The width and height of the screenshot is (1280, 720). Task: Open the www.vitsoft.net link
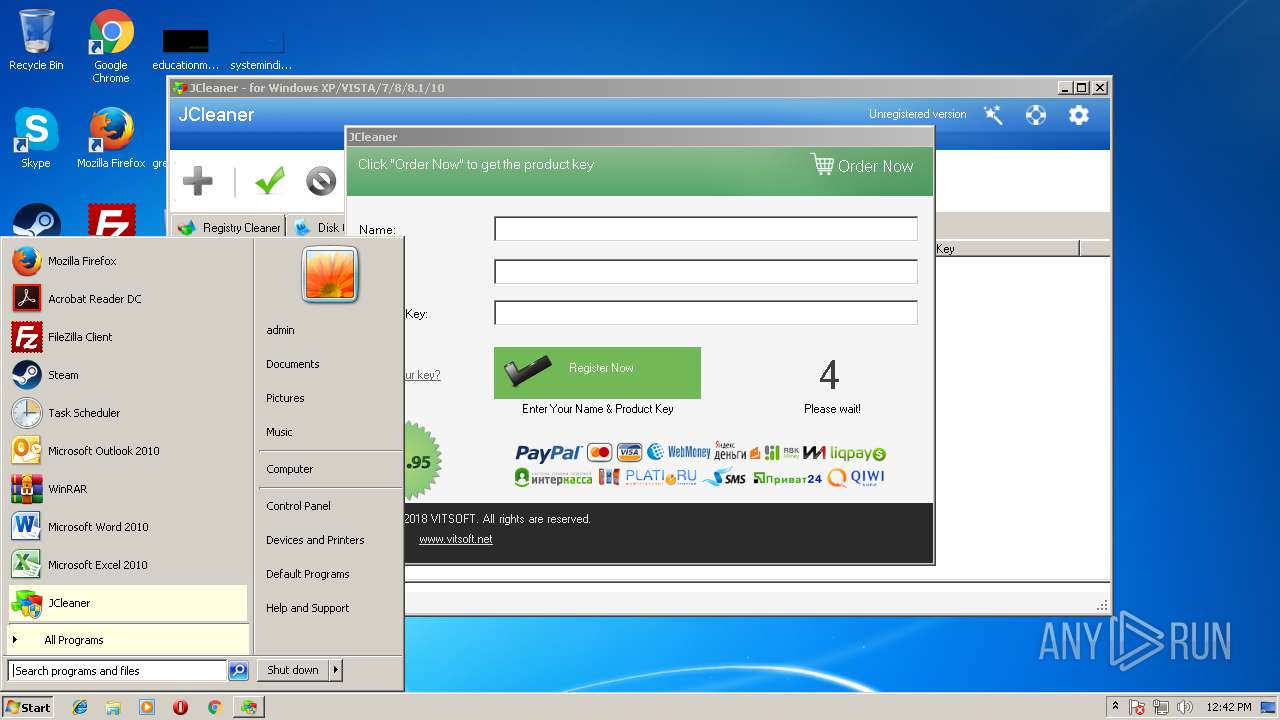[x=455, y=539]
